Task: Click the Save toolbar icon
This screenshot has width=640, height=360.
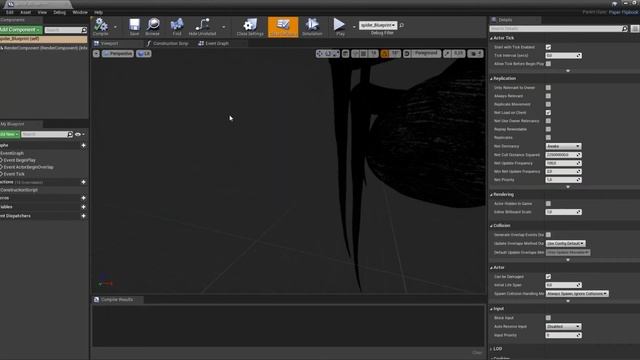Action: click(x=134, y=25)
